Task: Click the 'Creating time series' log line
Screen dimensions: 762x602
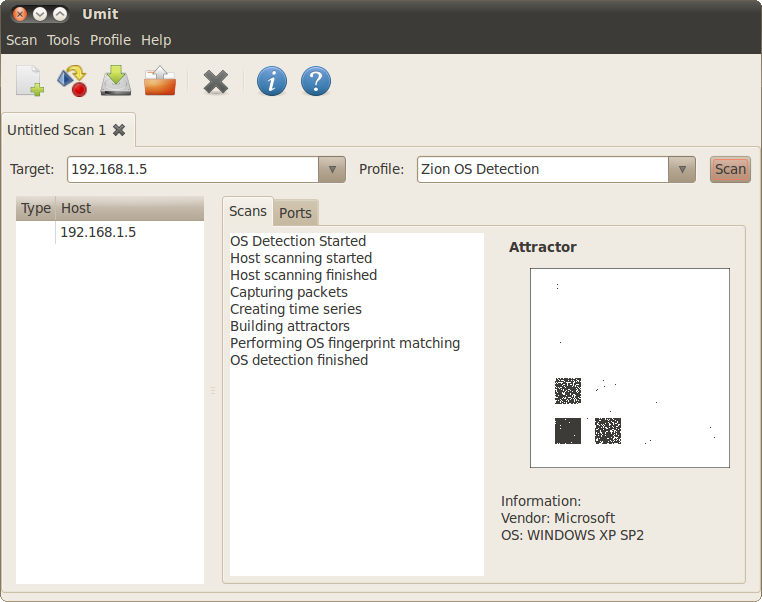Action: click(x=295, y=309)
